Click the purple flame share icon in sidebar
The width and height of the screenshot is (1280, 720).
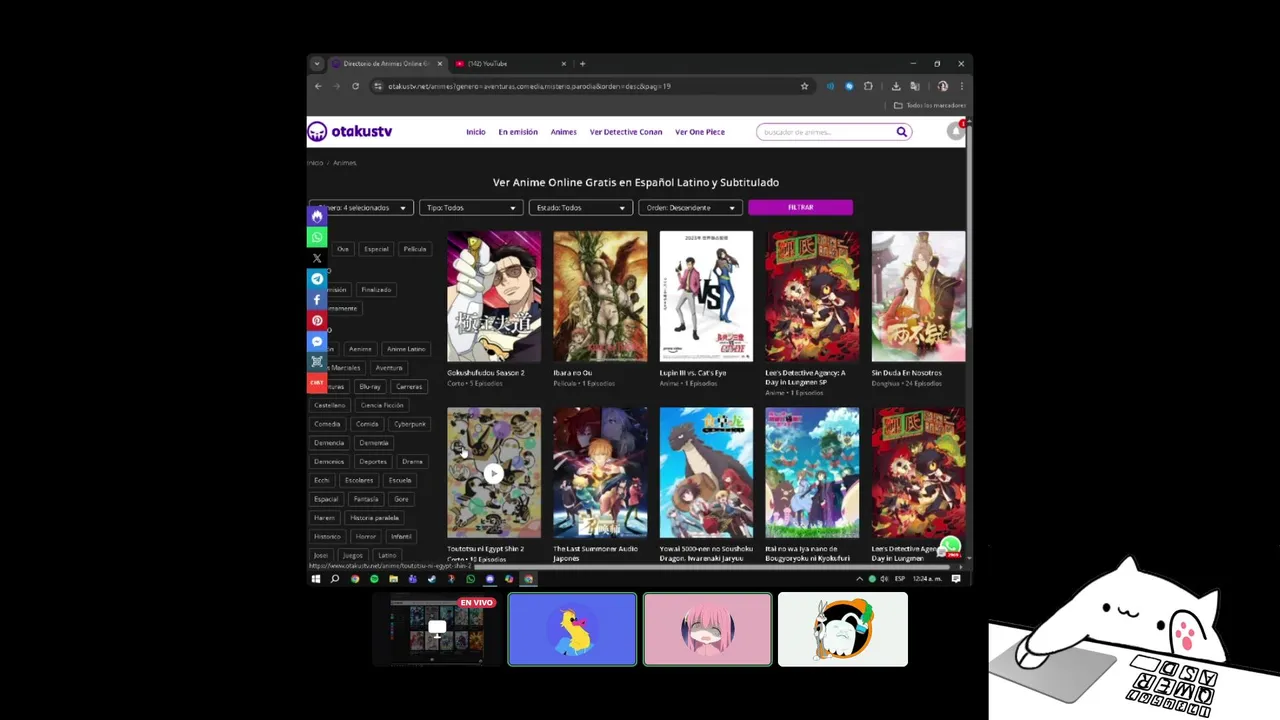317,216
